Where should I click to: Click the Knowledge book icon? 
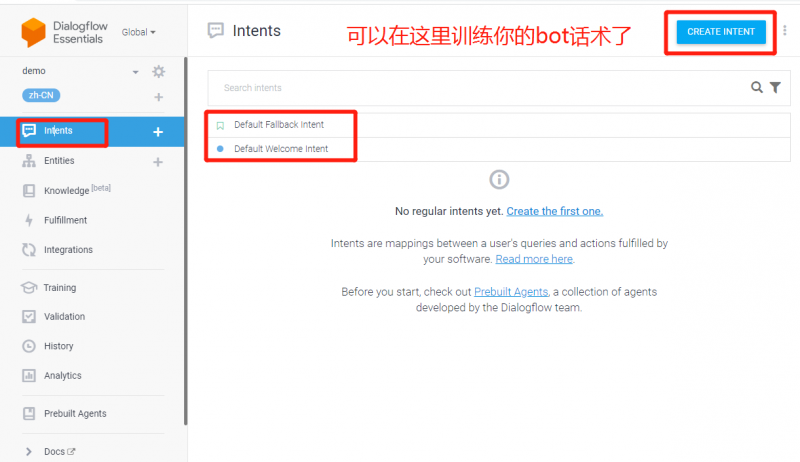(29, 191)
